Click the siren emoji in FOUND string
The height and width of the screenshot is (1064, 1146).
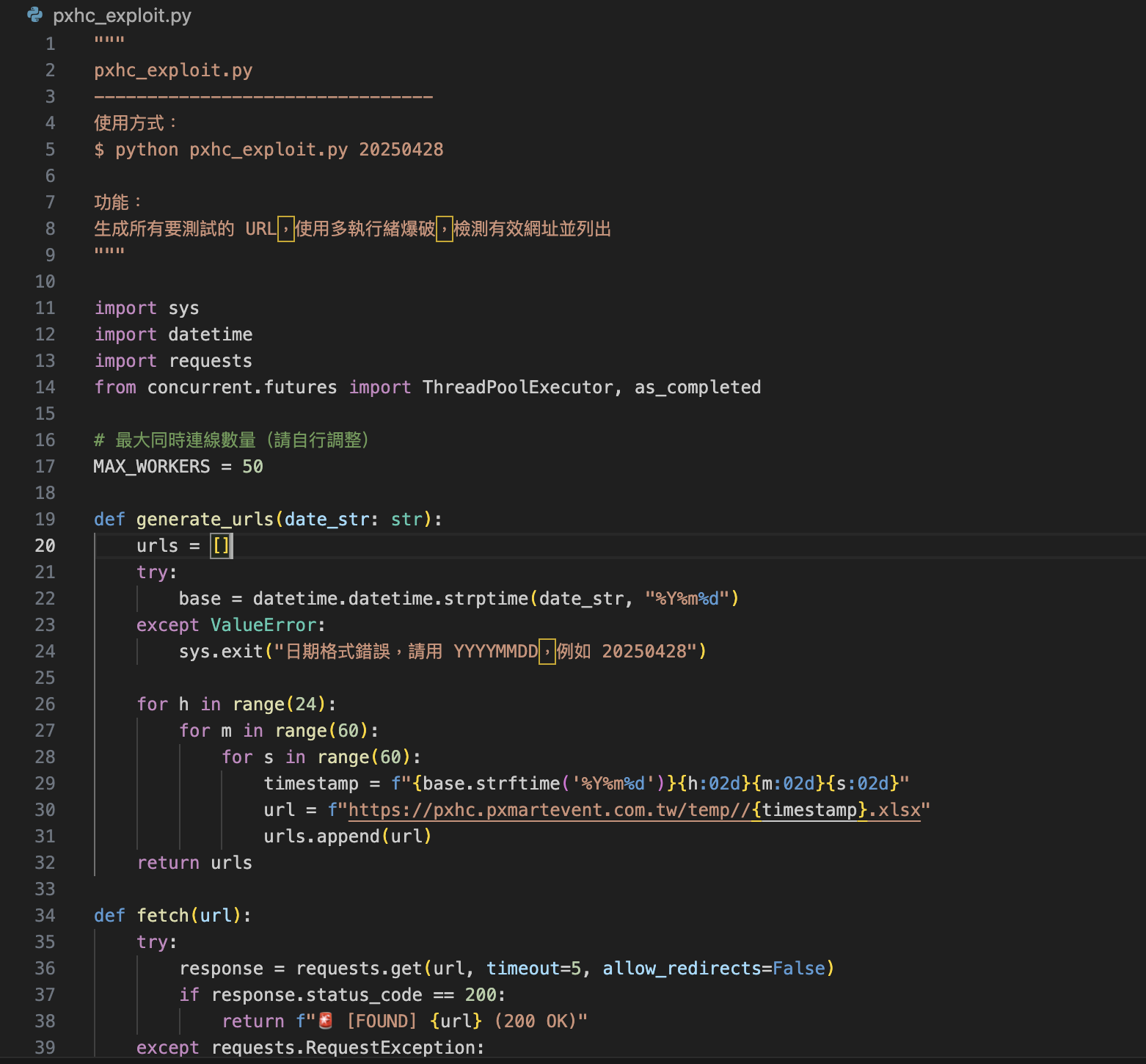click(326, 1021)
